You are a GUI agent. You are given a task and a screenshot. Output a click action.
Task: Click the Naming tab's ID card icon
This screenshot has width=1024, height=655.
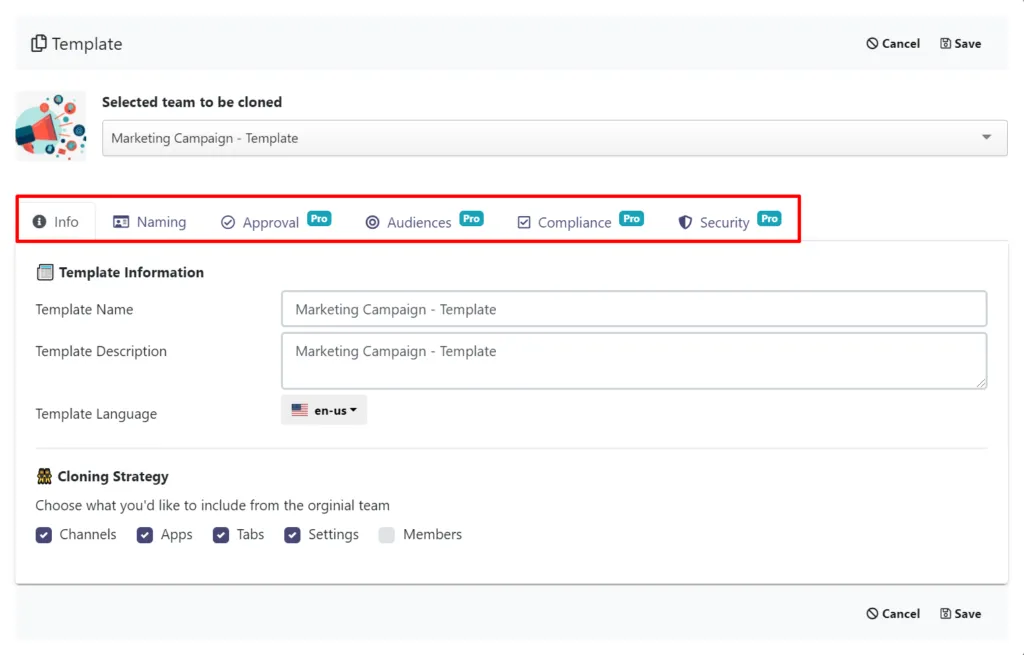121,222
